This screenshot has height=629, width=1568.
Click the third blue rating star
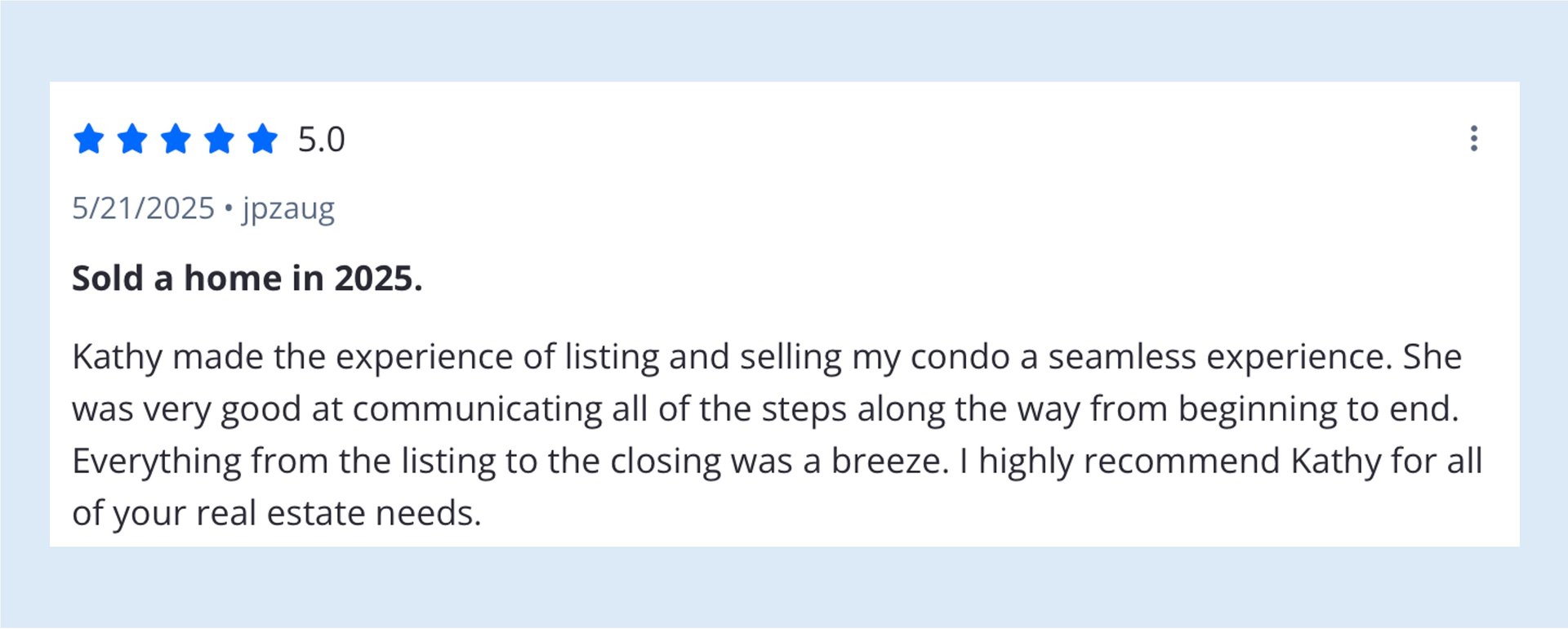click(176, 139)
